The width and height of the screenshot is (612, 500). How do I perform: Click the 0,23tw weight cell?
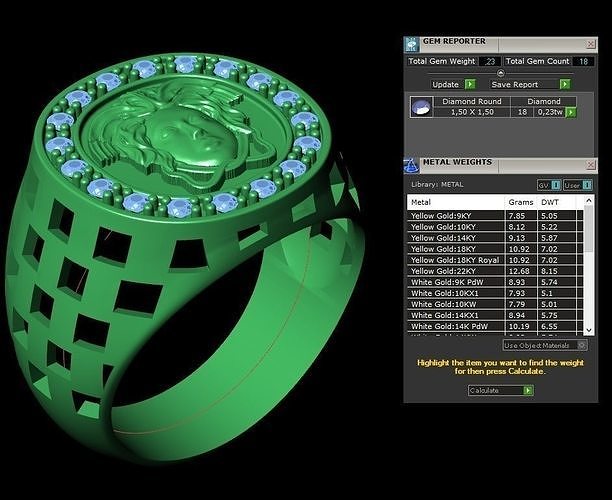coord(550,112)
